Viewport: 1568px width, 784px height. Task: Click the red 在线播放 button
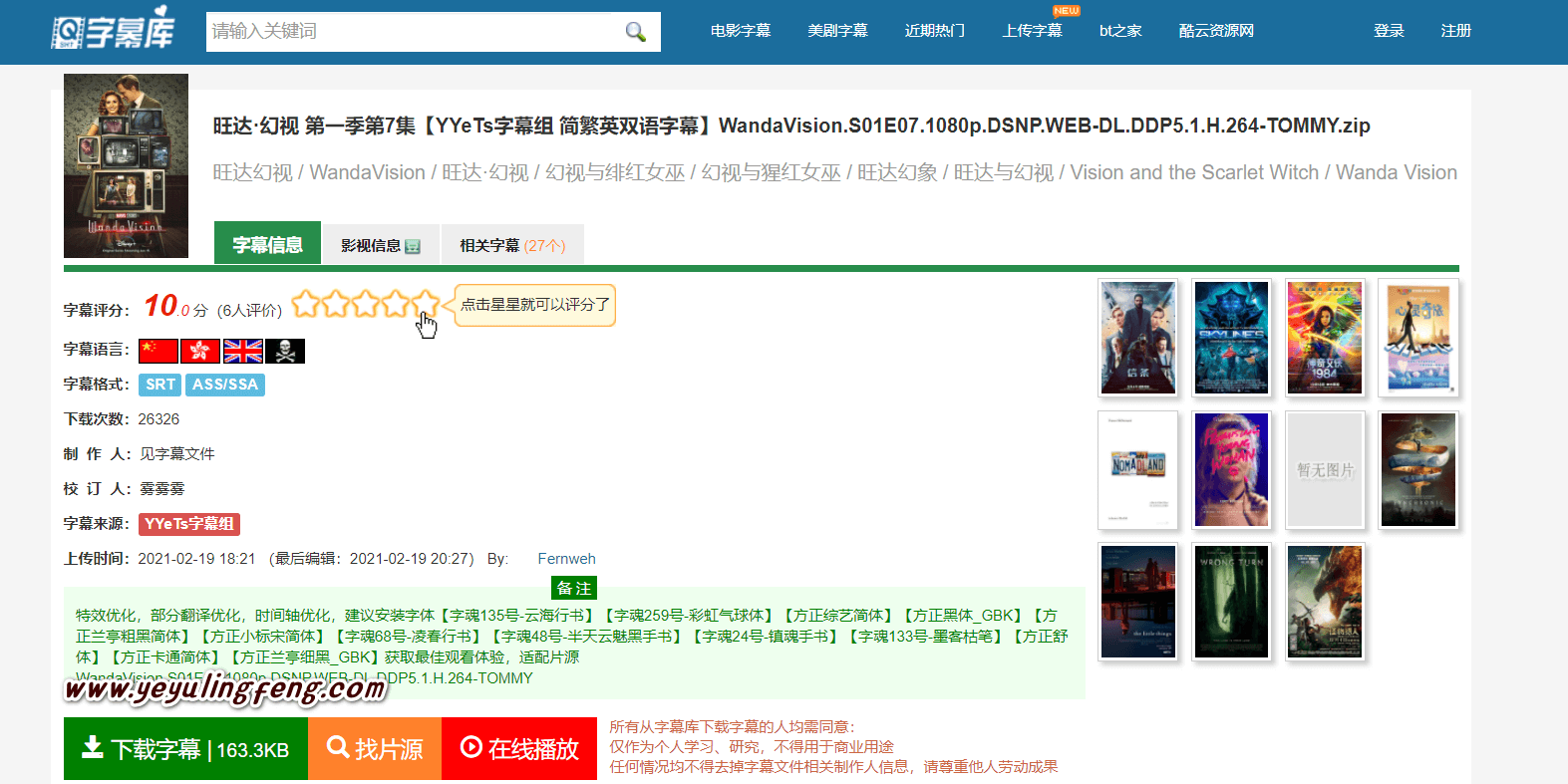click(x=519, y=748)
